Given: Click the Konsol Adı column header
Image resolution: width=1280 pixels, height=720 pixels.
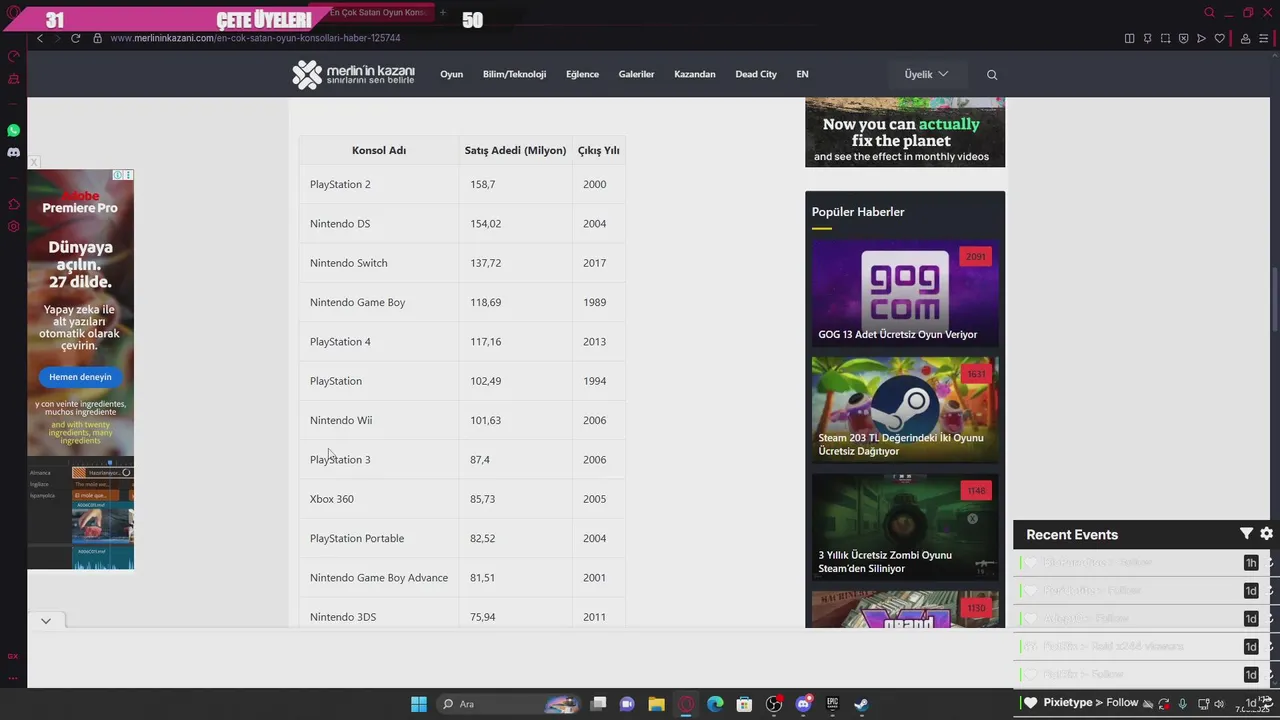Looking at the screenshot, I should tap(379, 150).
